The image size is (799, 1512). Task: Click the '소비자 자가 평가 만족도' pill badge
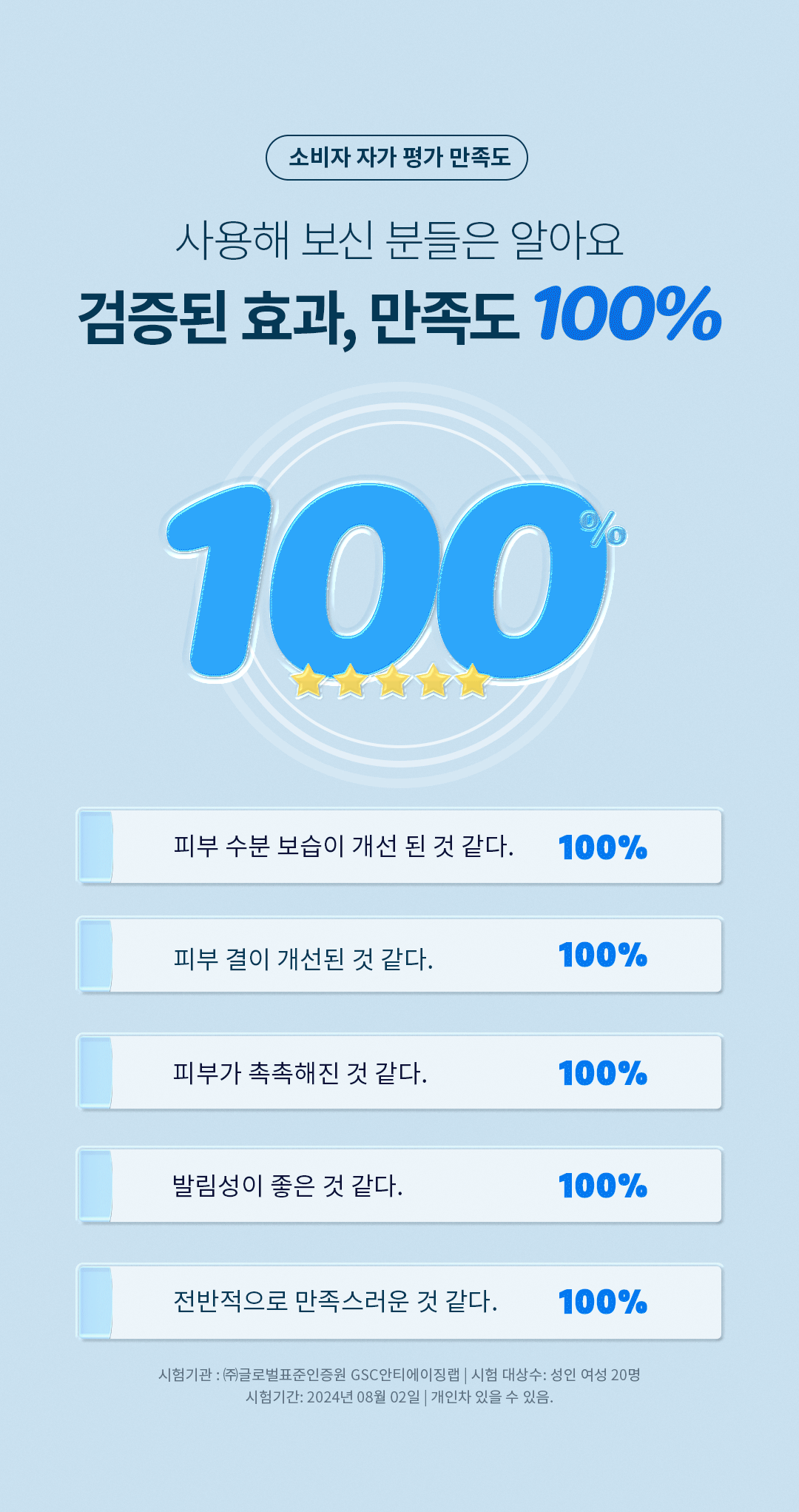click(397, 158)
